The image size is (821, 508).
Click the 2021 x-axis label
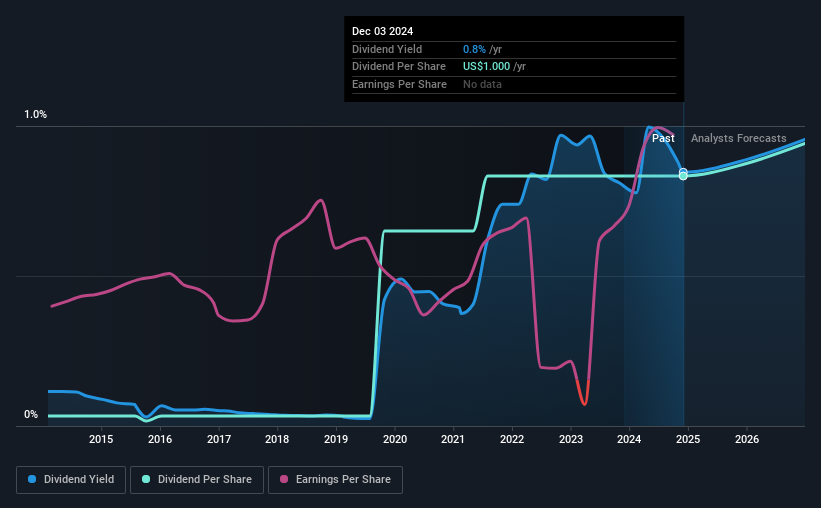tap(453, 439)
